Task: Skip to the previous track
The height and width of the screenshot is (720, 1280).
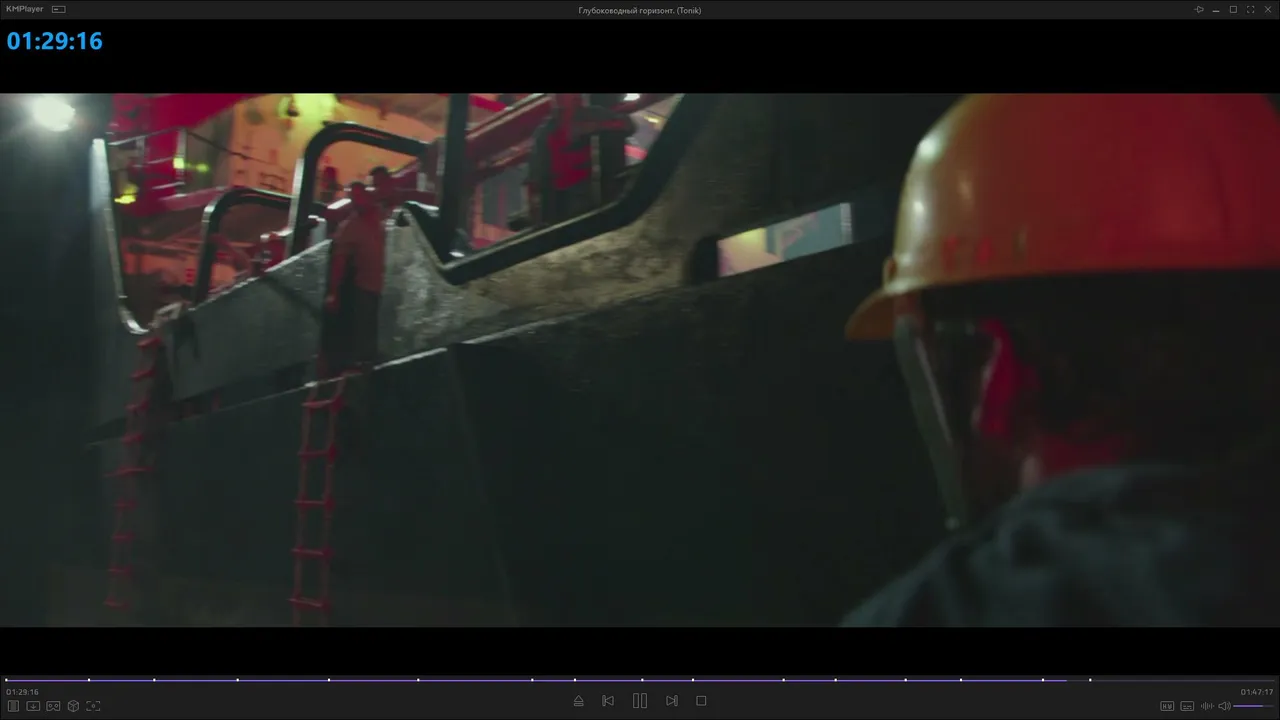Action: pos(608,701)
